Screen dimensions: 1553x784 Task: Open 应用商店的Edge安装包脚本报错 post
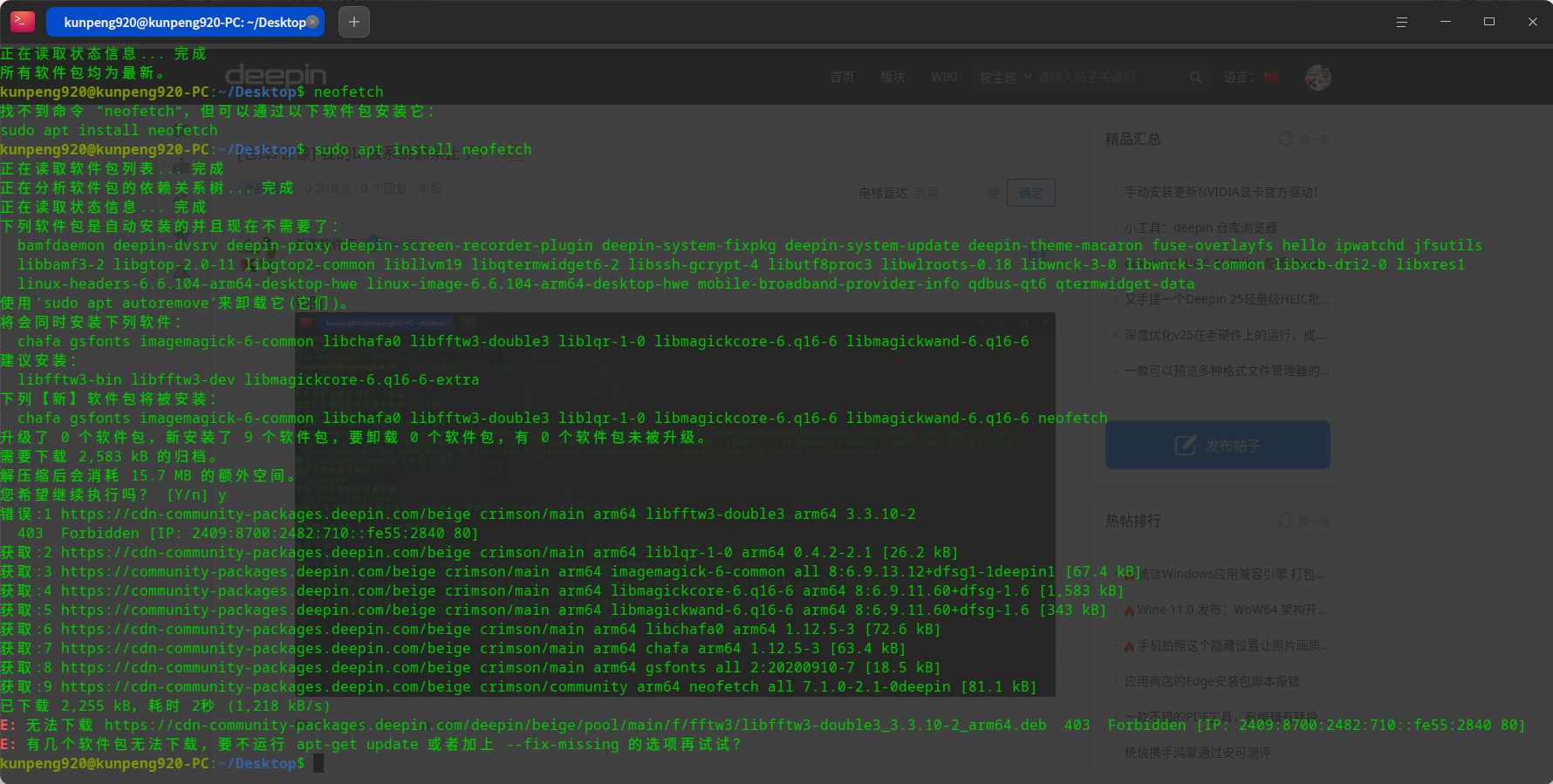(x=1212, y=681)
